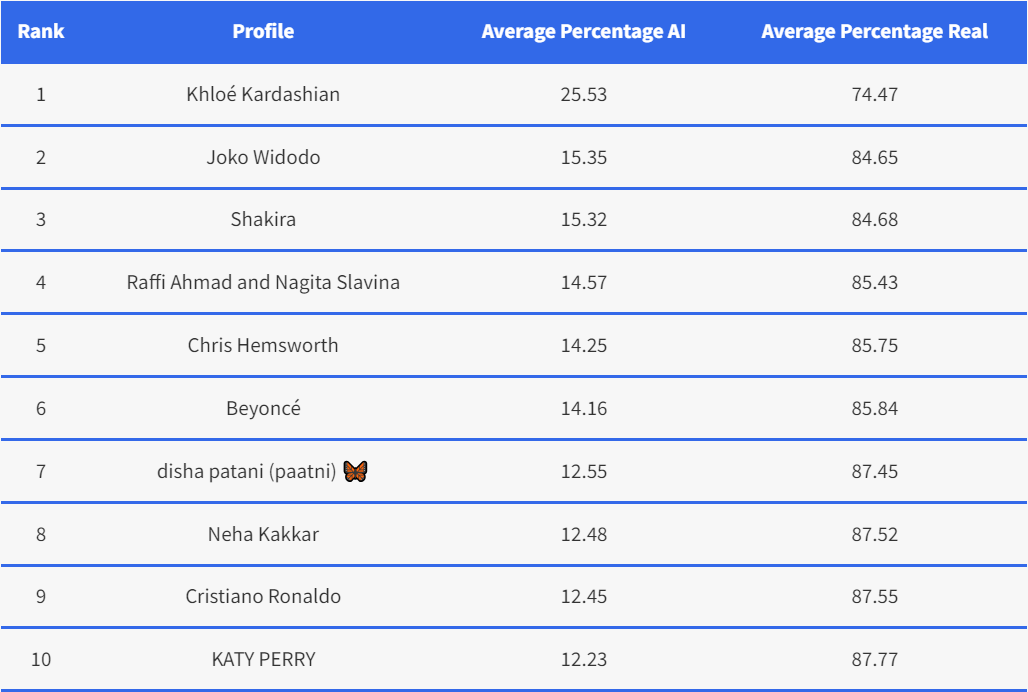Click the 25.53 AI percentage cell
This screenshot has height=692, width=1028.
pos(584,94)
